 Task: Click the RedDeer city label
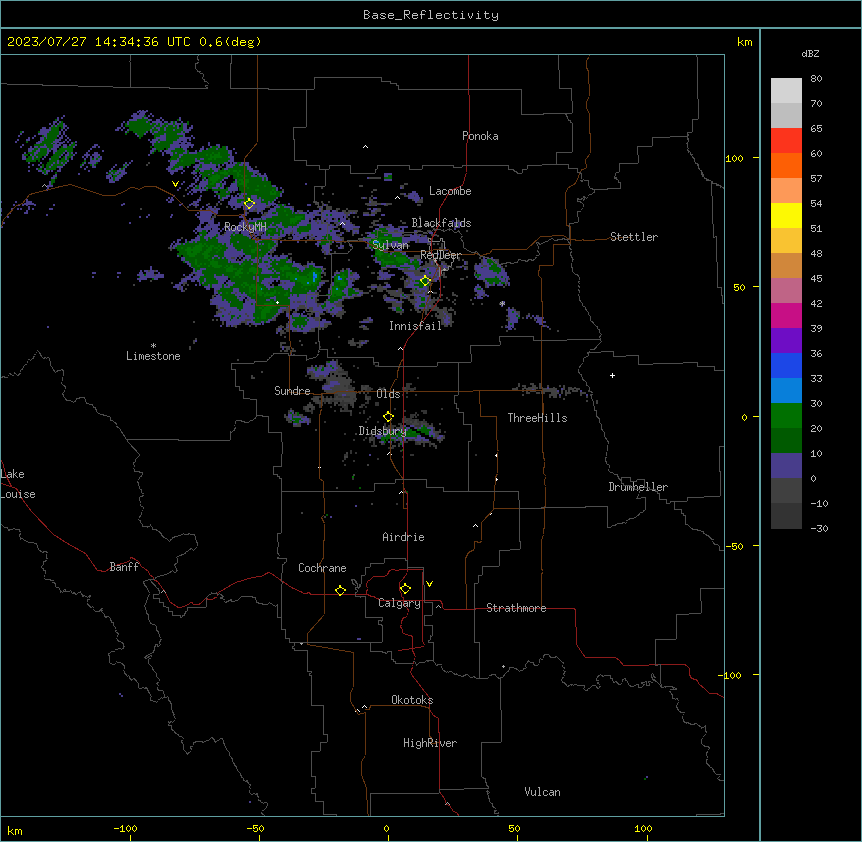tap(440, 255)
